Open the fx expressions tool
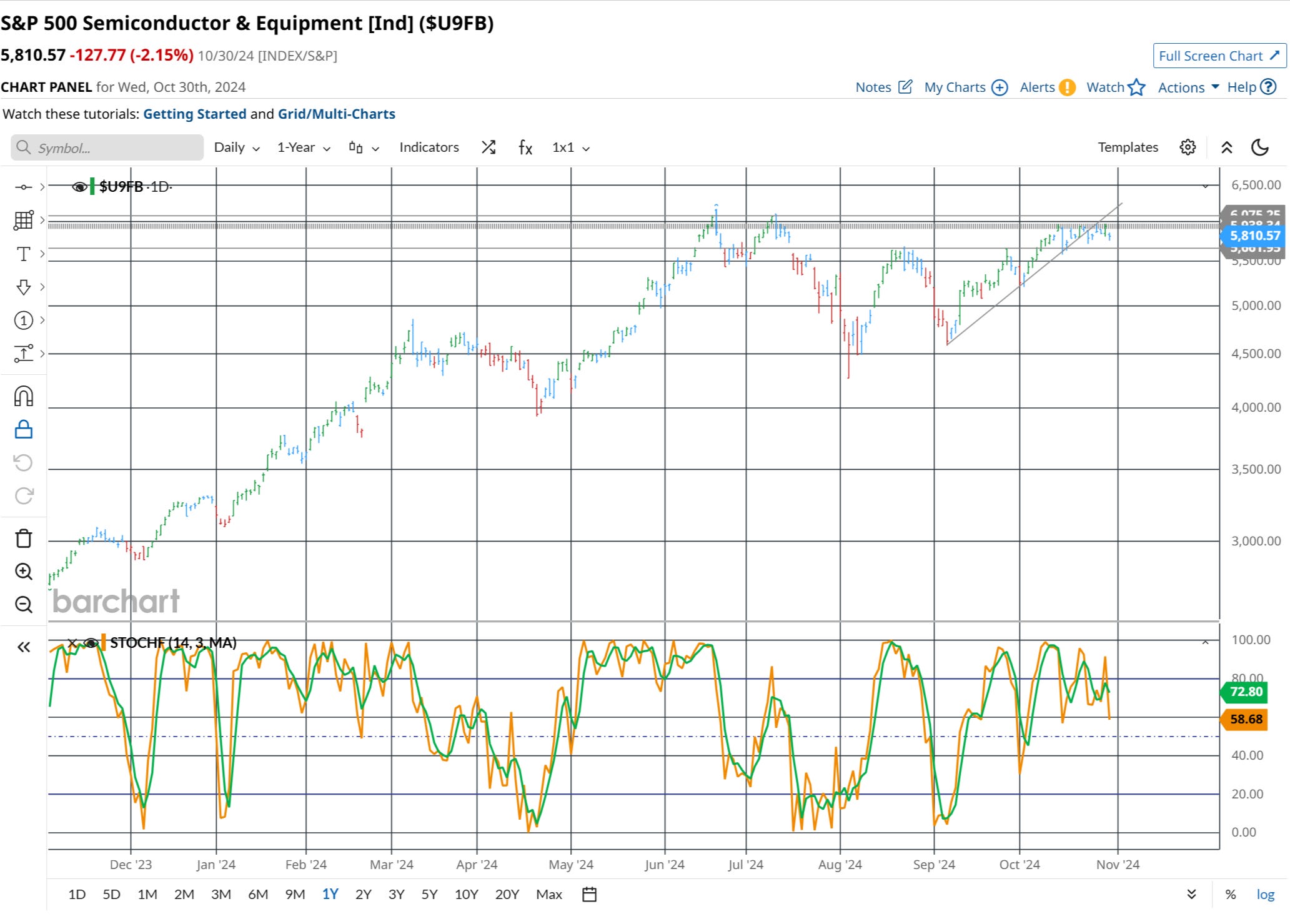The image size is (1290, 924). [525, 147]
